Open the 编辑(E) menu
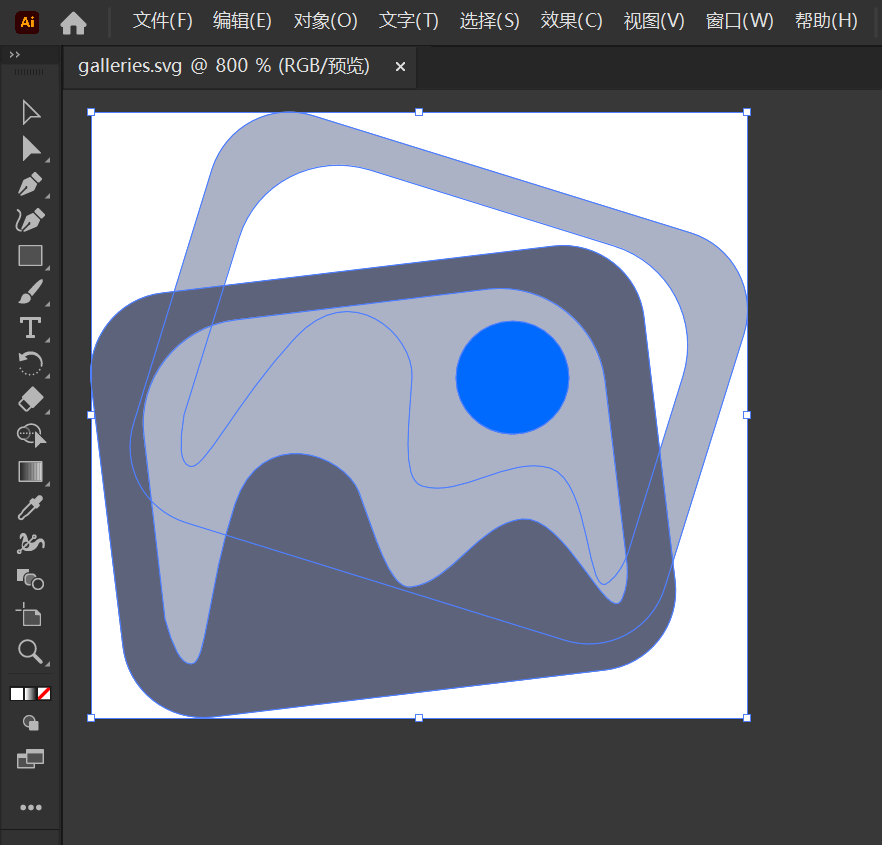 [x=242, y=21]
